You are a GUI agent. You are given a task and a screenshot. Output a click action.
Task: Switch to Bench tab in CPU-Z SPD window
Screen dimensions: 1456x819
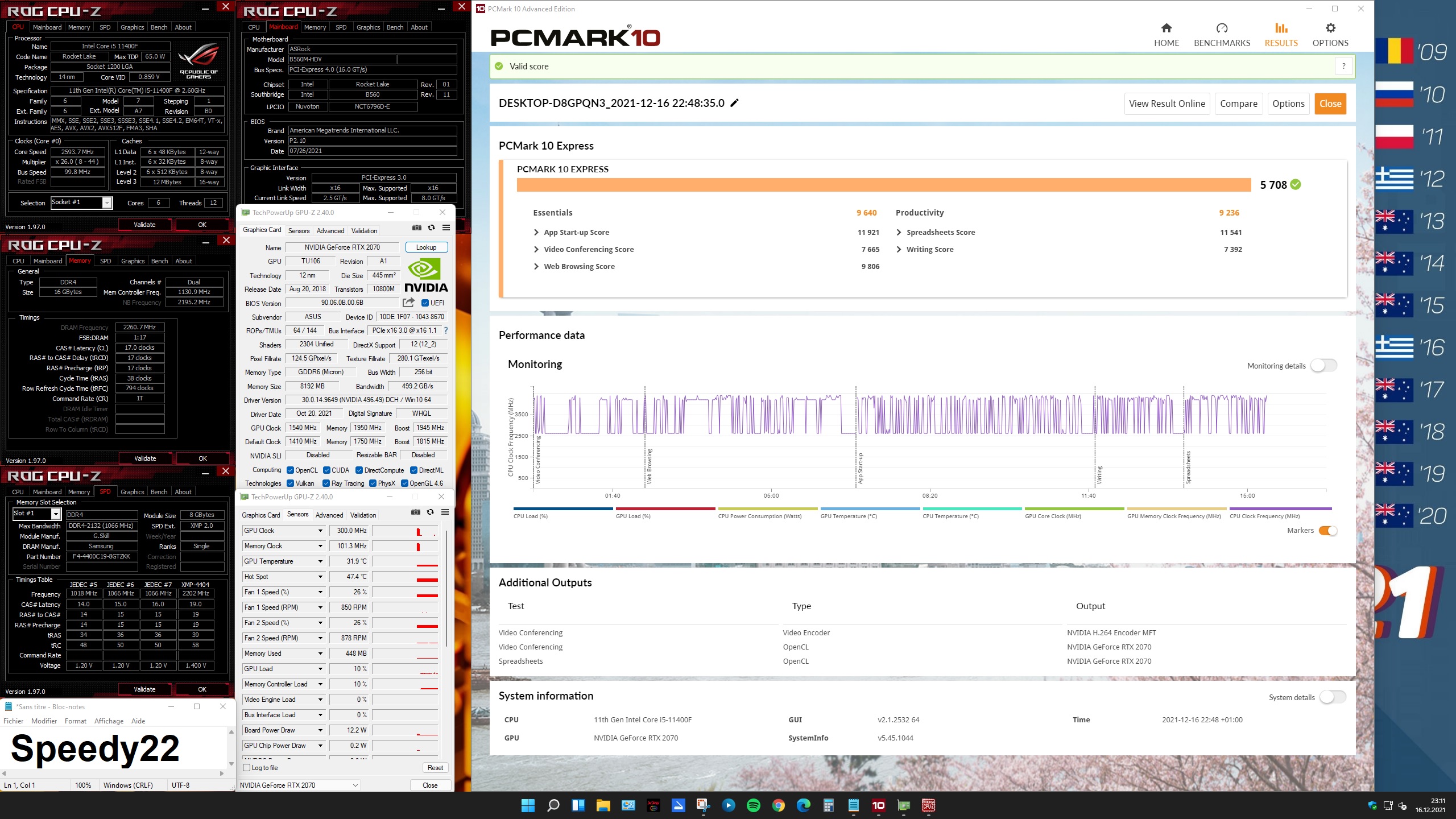pos(159,492)
